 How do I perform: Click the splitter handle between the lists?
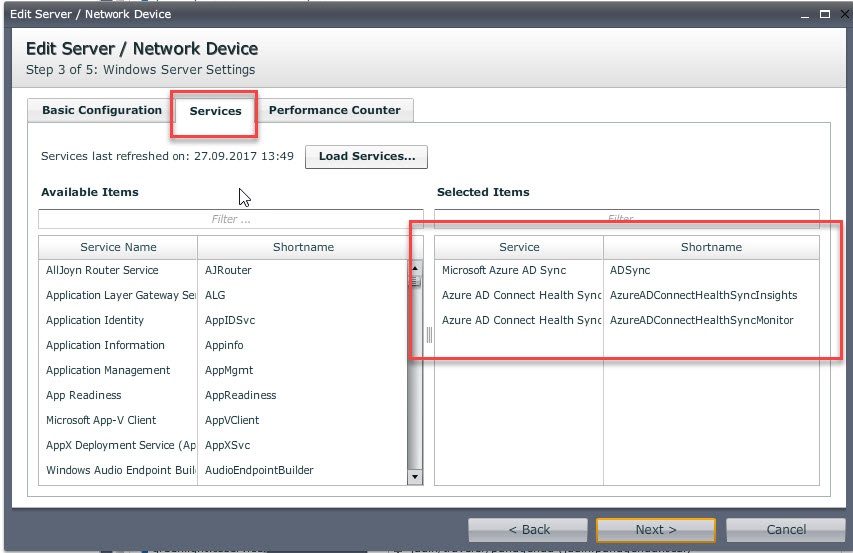(x=429, y=336)
